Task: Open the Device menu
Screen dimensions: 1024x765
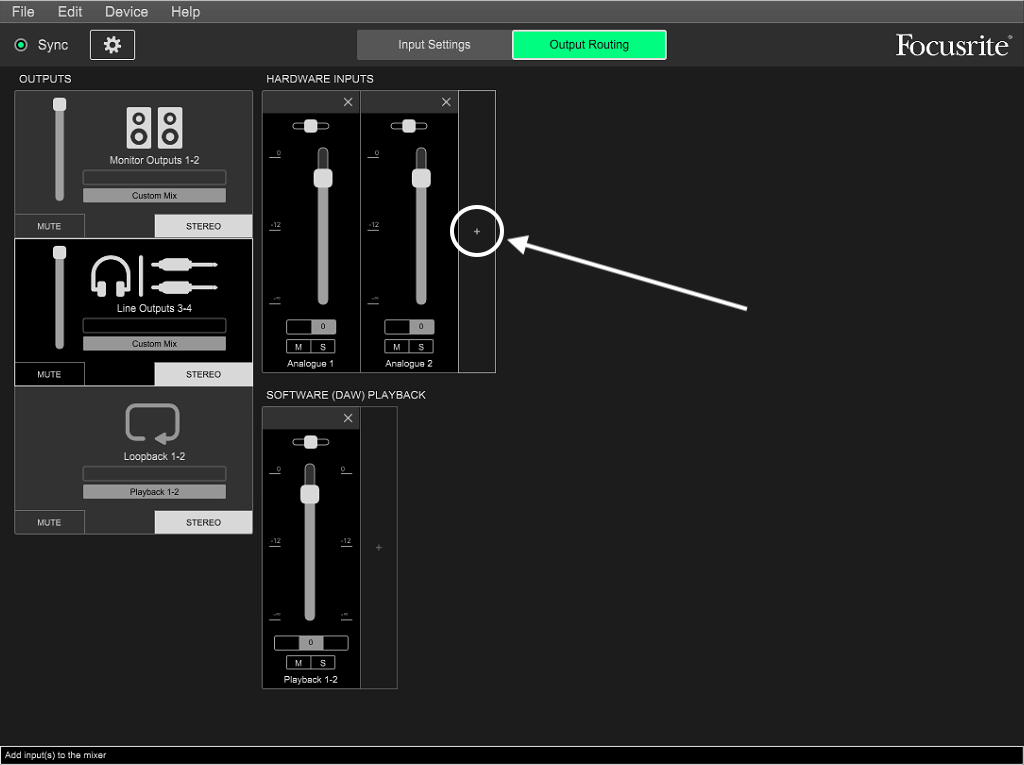Action: [x=126, y=12]
